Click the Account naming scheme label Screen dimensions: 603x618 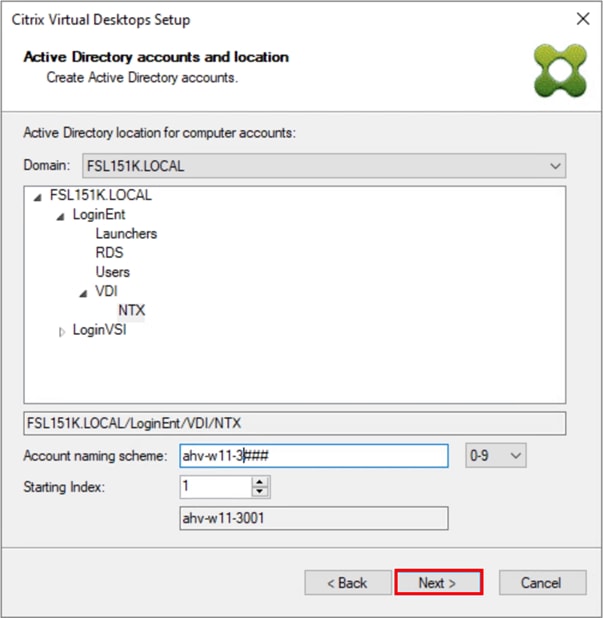click(x=95, y=456)
